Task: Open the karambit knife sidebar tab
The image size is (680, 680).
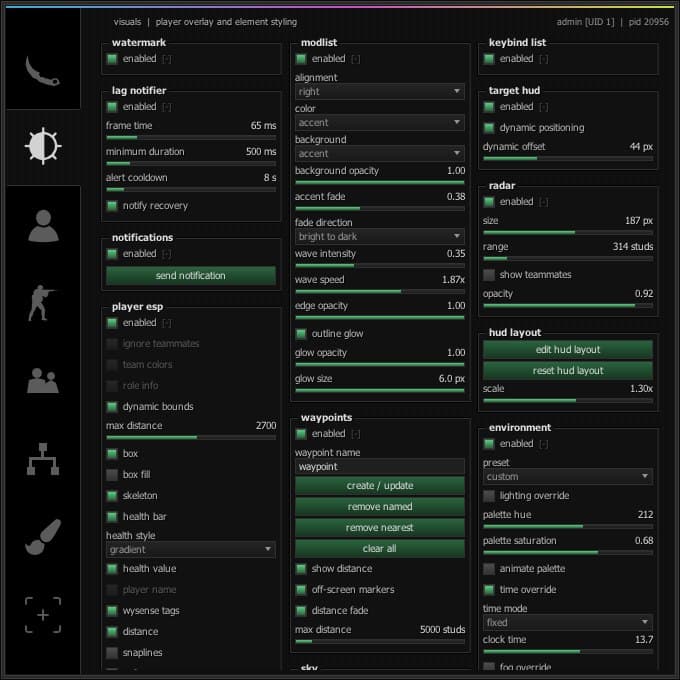Action: pos(42,72)
